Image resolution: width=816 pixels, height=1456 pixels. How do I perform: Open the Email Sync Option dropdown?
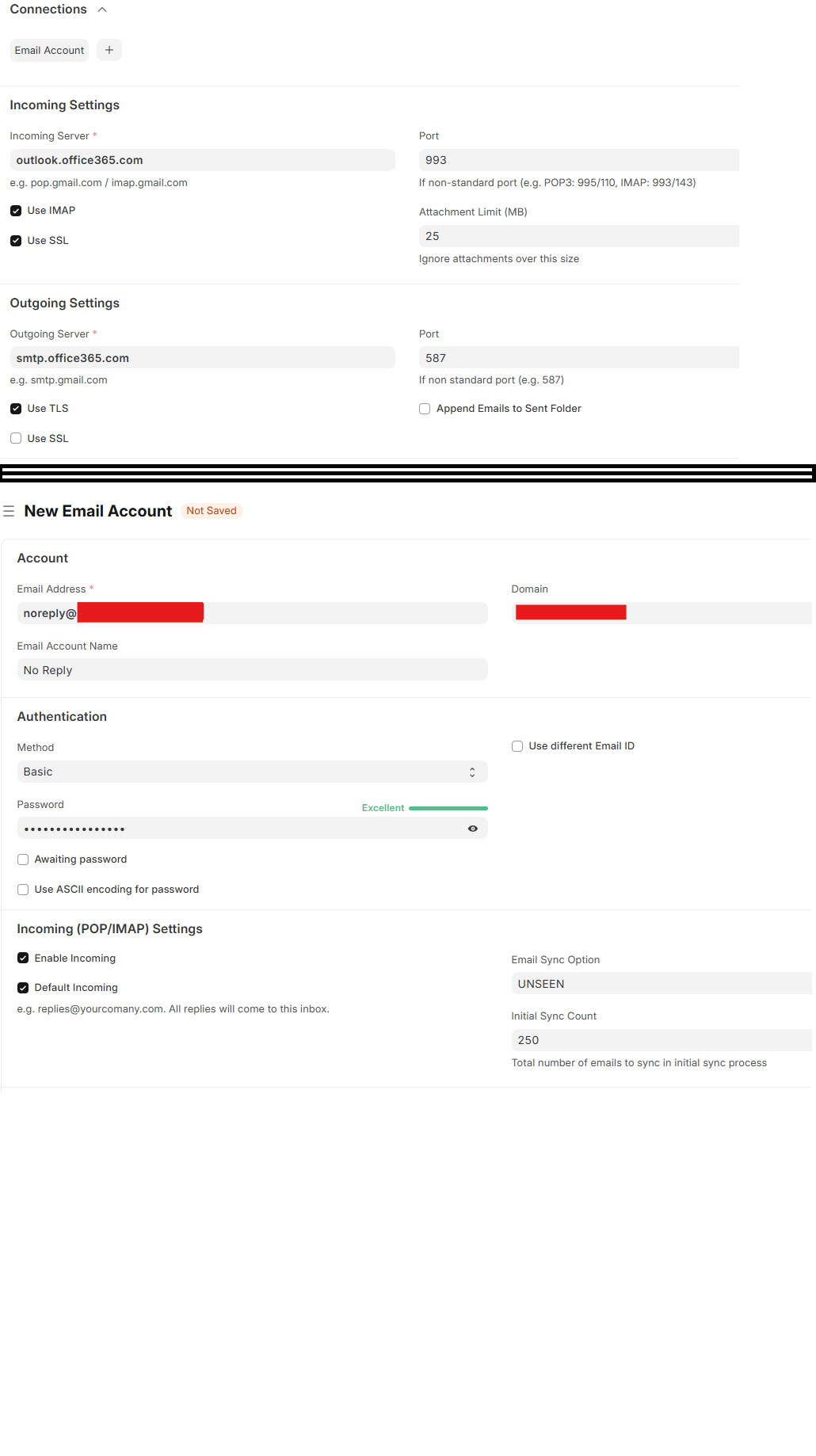click(661, 984)
